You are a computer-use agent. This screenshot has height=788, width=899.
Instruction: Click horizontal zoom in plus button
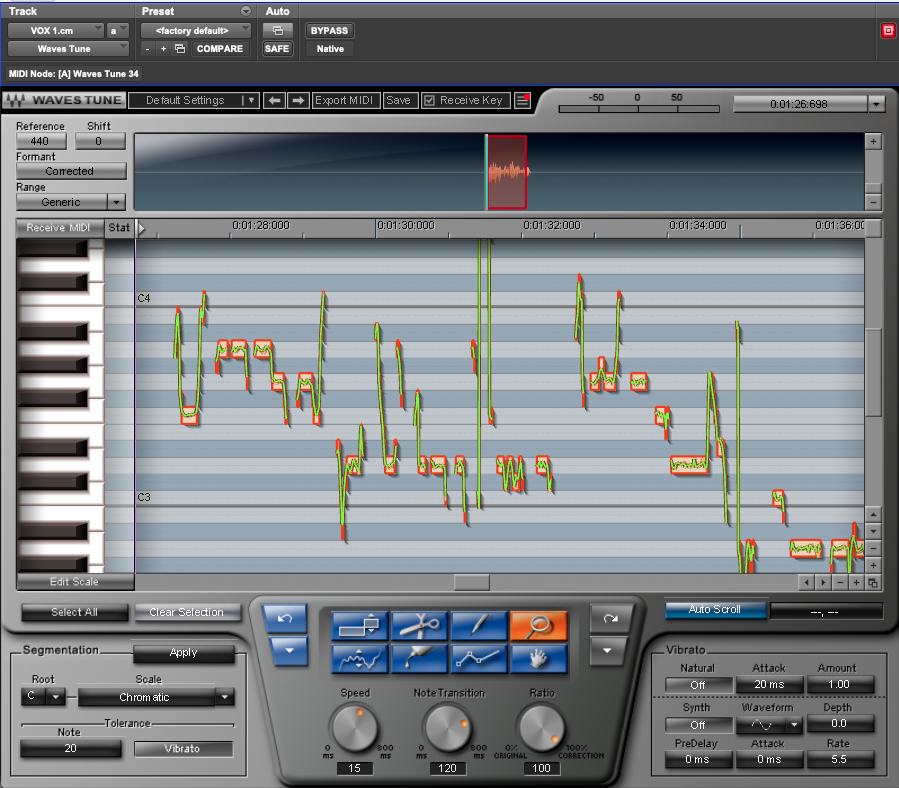point(856,583)
